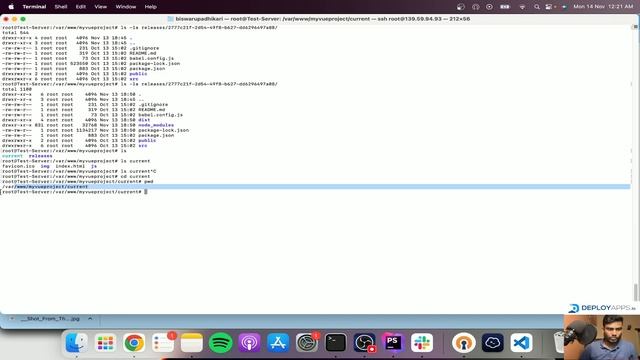Screen dimensions: 640x360
Task: Click the terminal prompt cursor on the last line
Action: click(146, 191)
